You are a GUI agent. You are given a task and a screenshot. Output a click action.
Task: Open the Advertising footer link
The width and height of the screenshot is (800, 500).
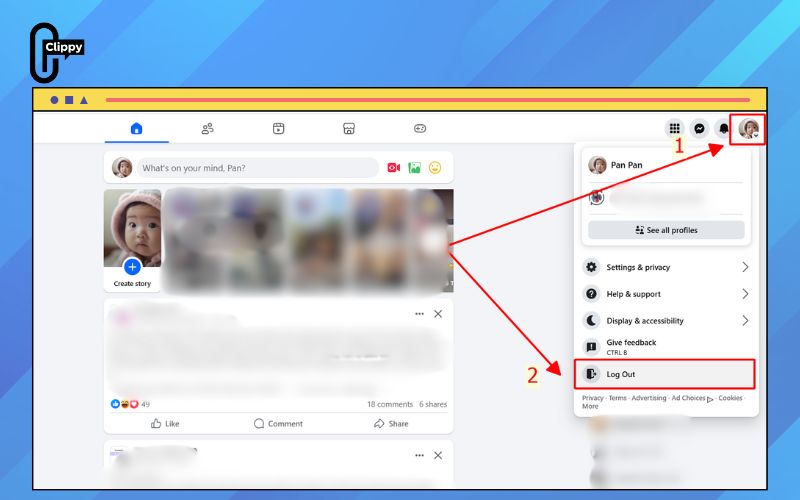point(649,398)
